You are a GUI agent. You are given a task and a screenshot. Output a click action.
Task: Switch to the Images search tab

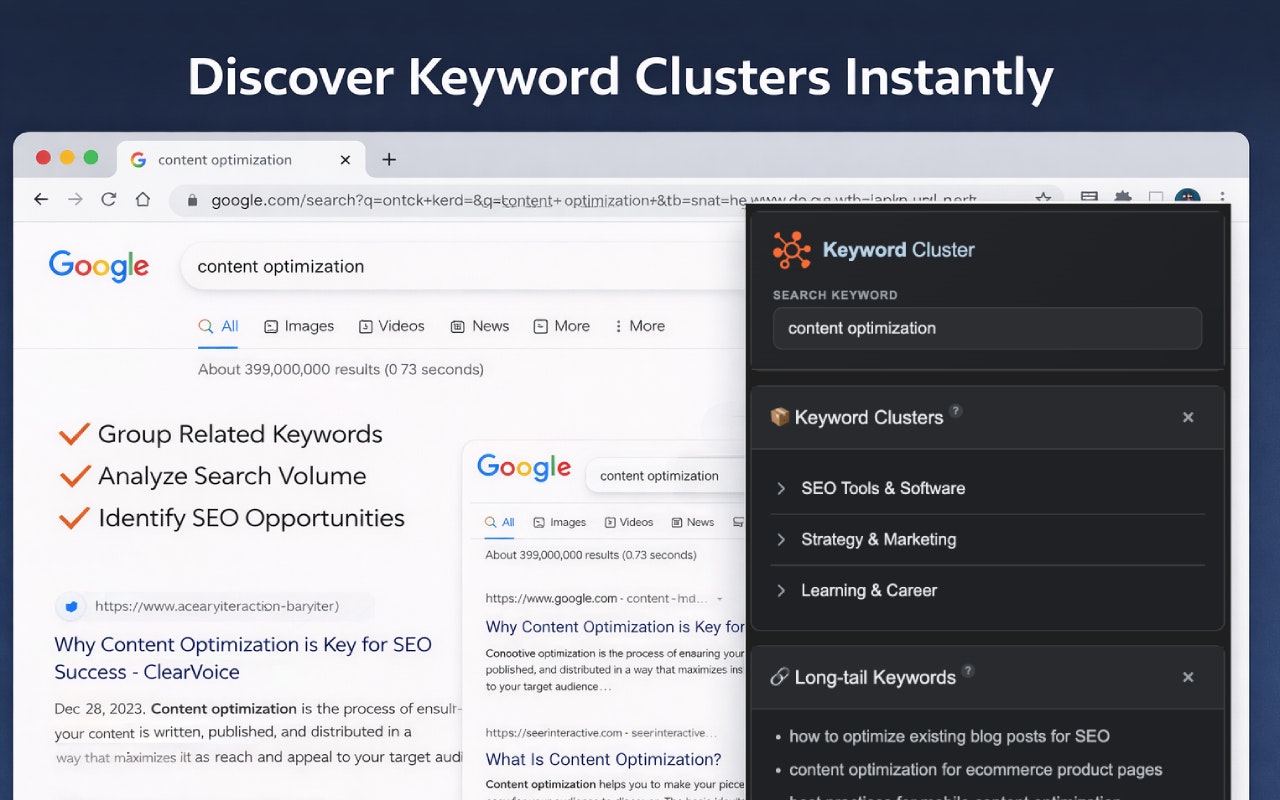[x=299, y=326]
